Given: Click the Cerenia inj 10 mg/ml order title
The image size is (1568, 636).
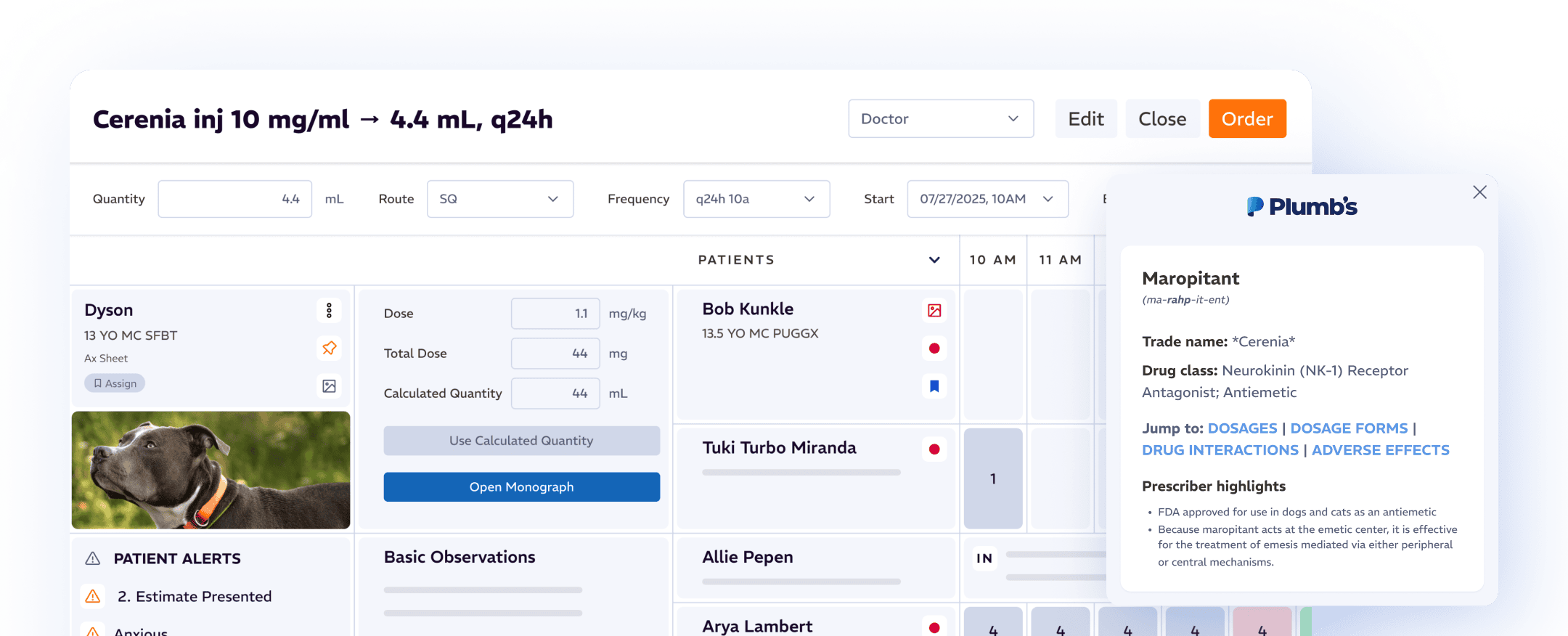Looking at the screenshot, I should click(323, 119).
